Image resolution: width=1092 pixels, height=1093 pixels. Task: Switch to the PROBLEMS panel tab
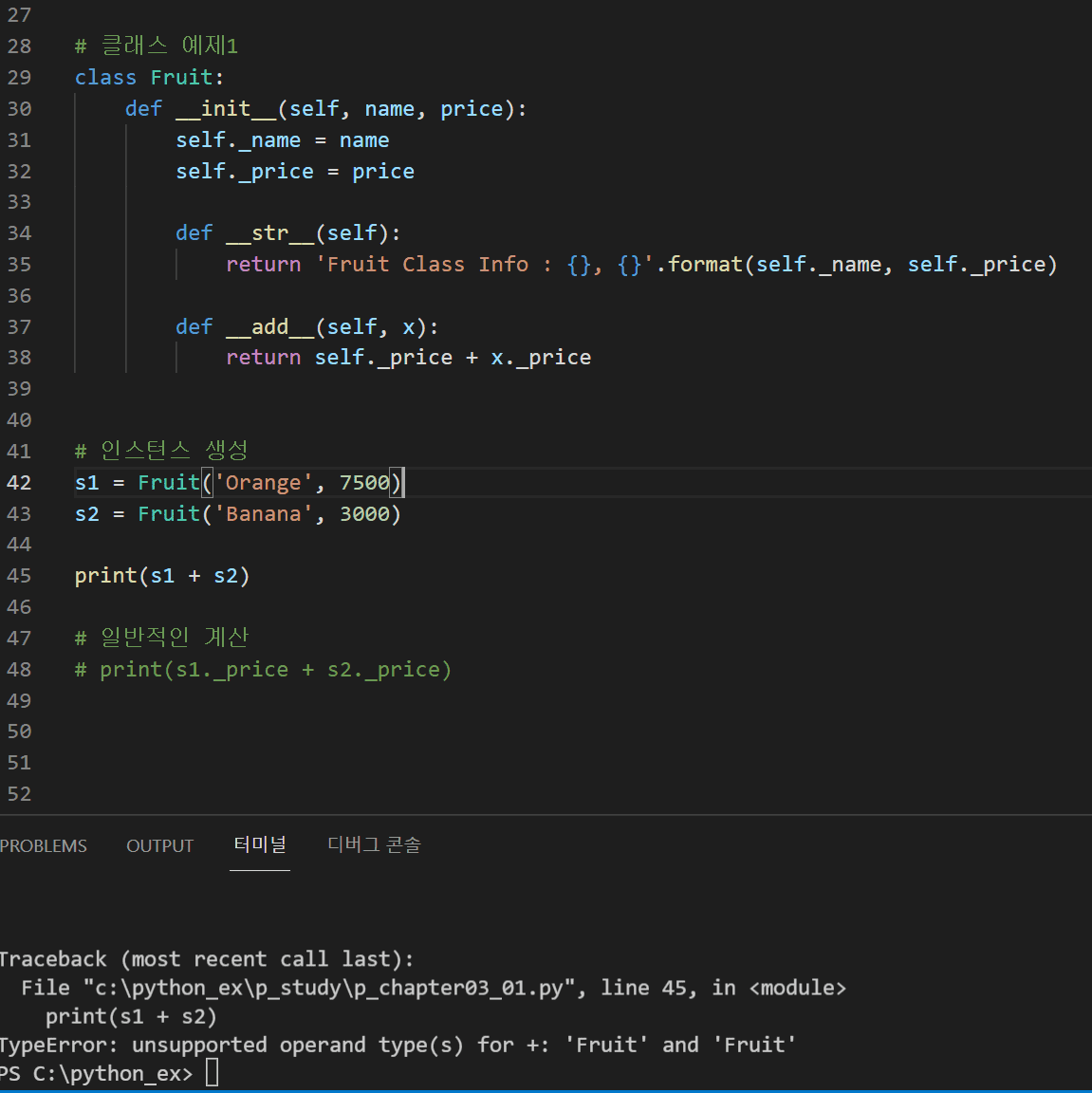44,845
